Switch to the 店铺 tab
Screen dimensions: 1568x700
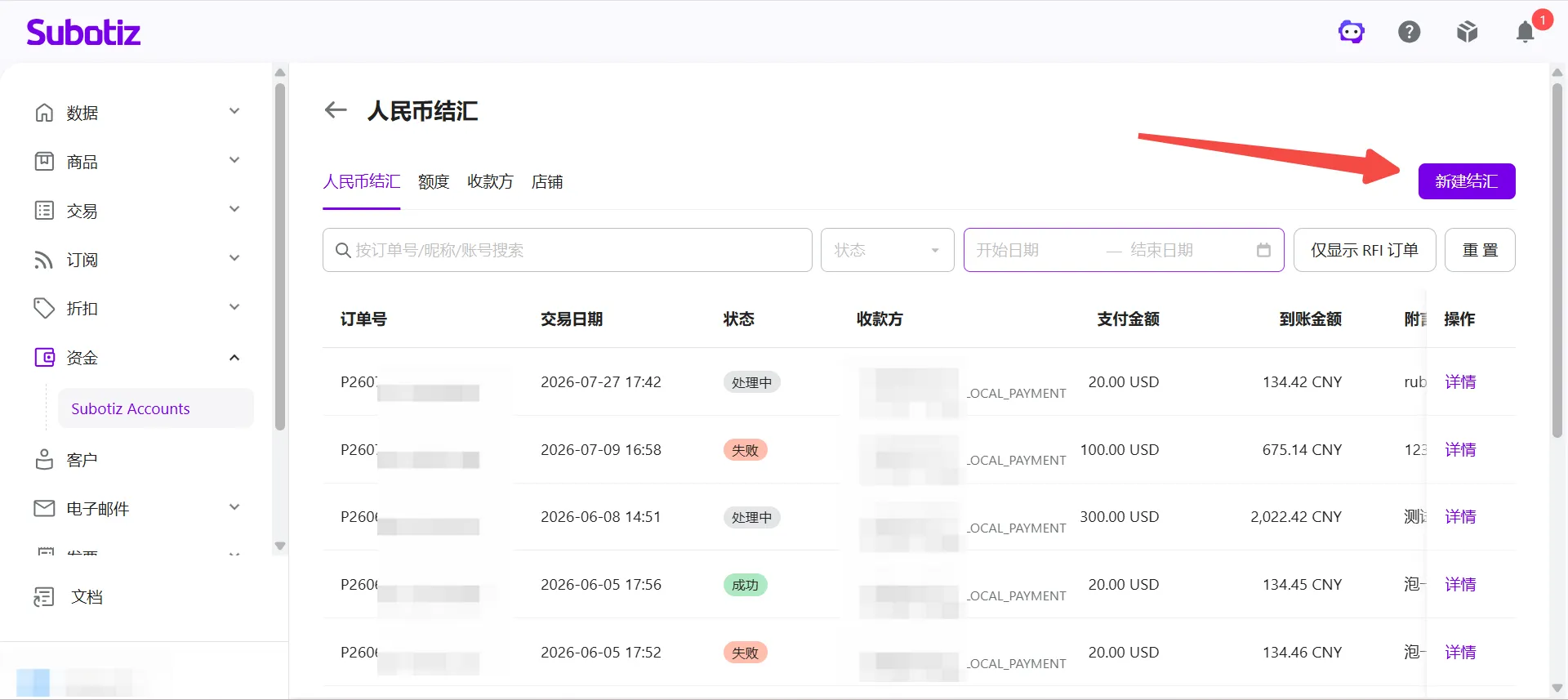547,181
